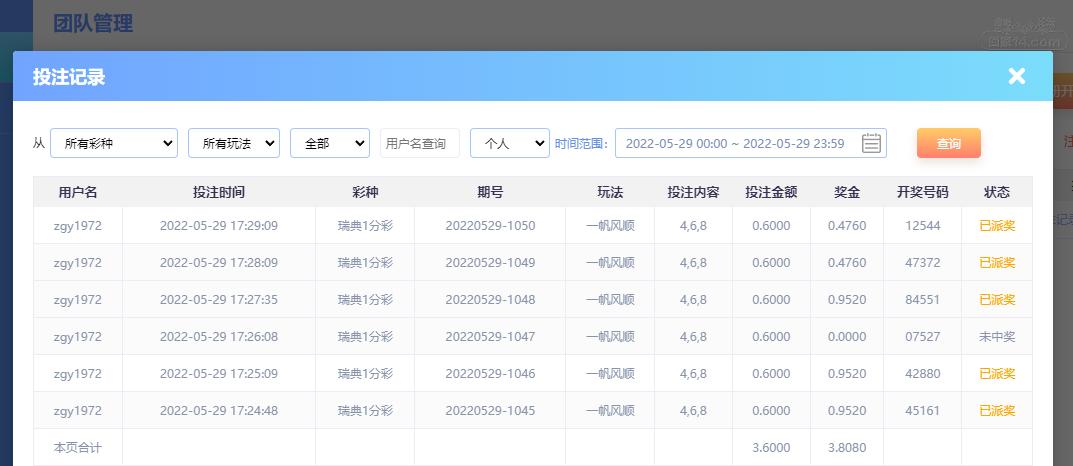Image resolution: width=1073 pixels, height=466 pixels.
Task: Select bet time 2022-05-29 17:26:08
Action: point(219,337)
